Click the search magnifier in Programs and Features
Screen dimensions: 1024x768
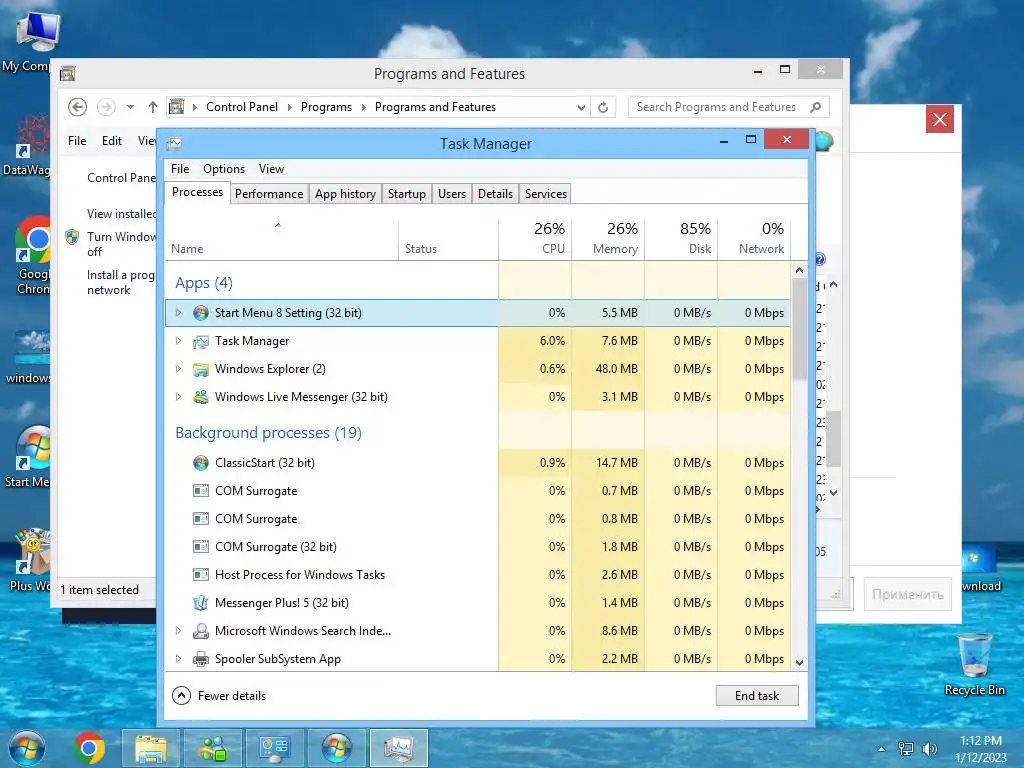tap(815, 107)
